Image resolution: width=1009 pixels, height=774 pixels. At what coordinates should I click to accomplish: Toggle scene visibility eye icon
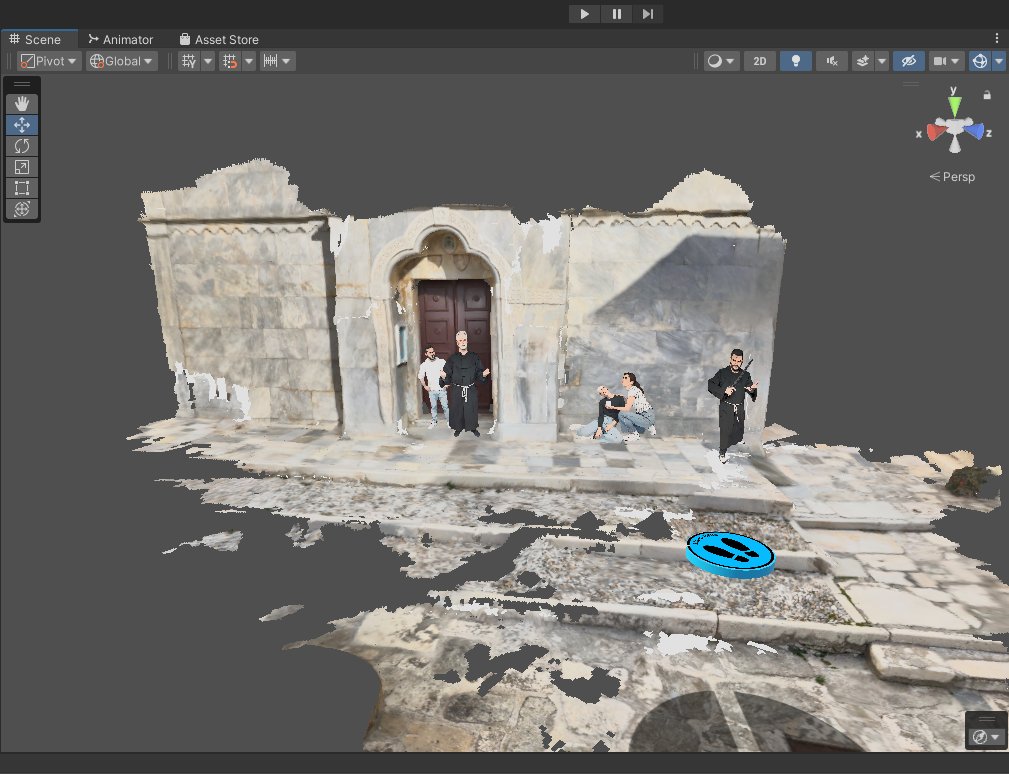908,61
